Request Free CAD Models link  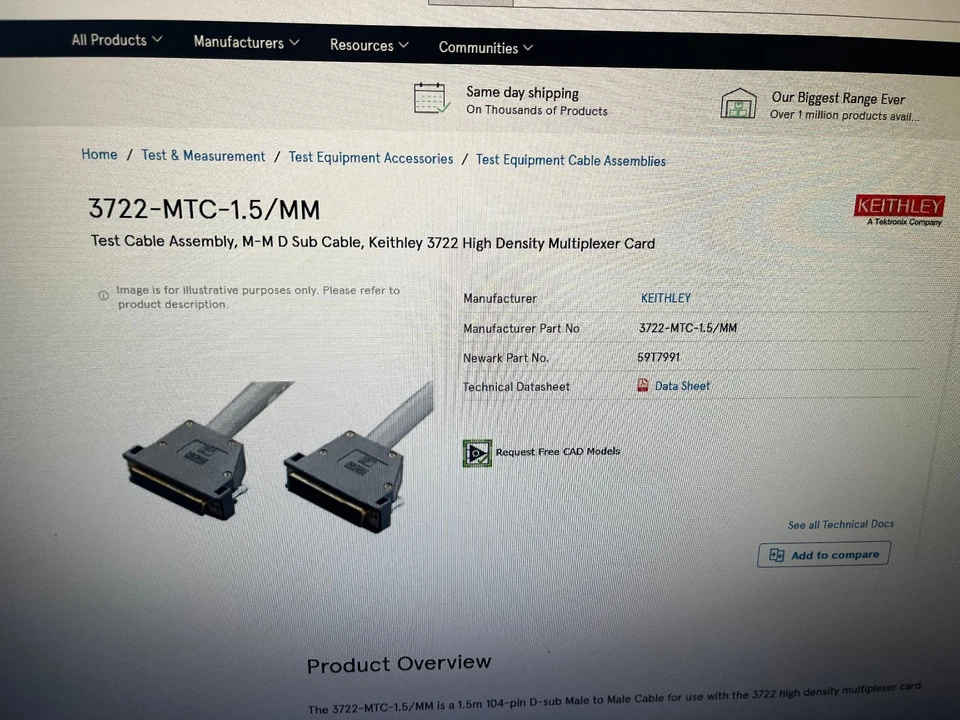coord(558,452)
